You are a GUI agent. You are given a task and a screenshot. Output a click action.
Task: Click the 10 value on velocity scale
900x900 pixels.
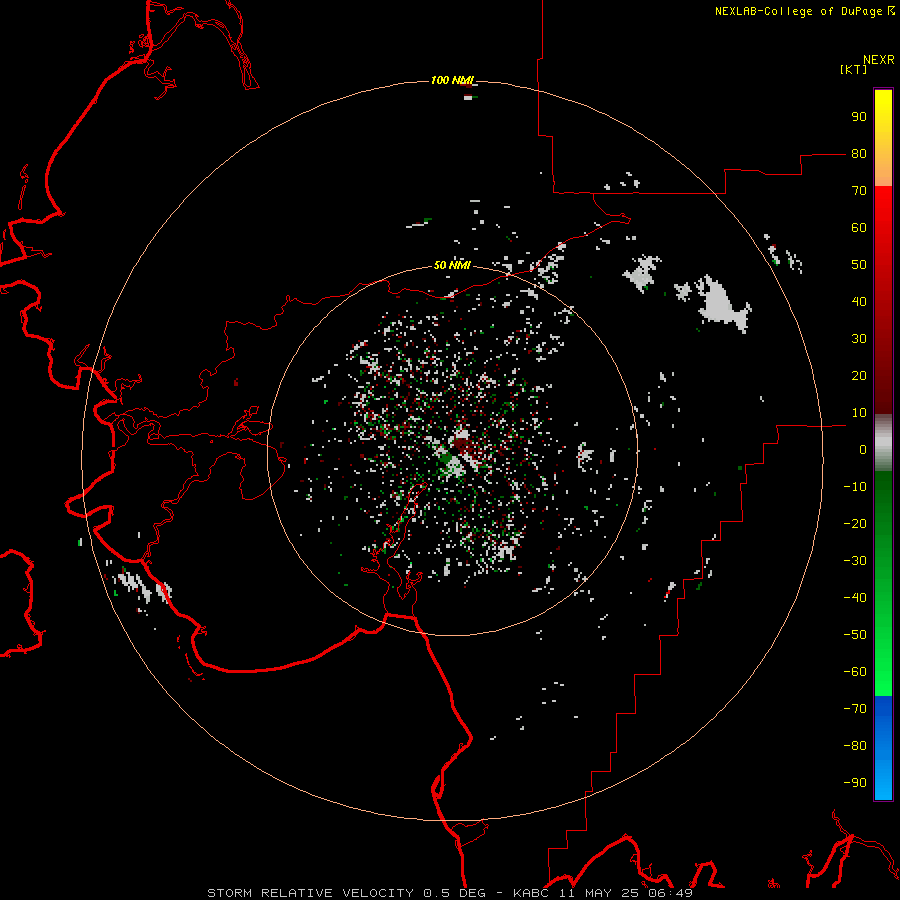tap(859, 413)
